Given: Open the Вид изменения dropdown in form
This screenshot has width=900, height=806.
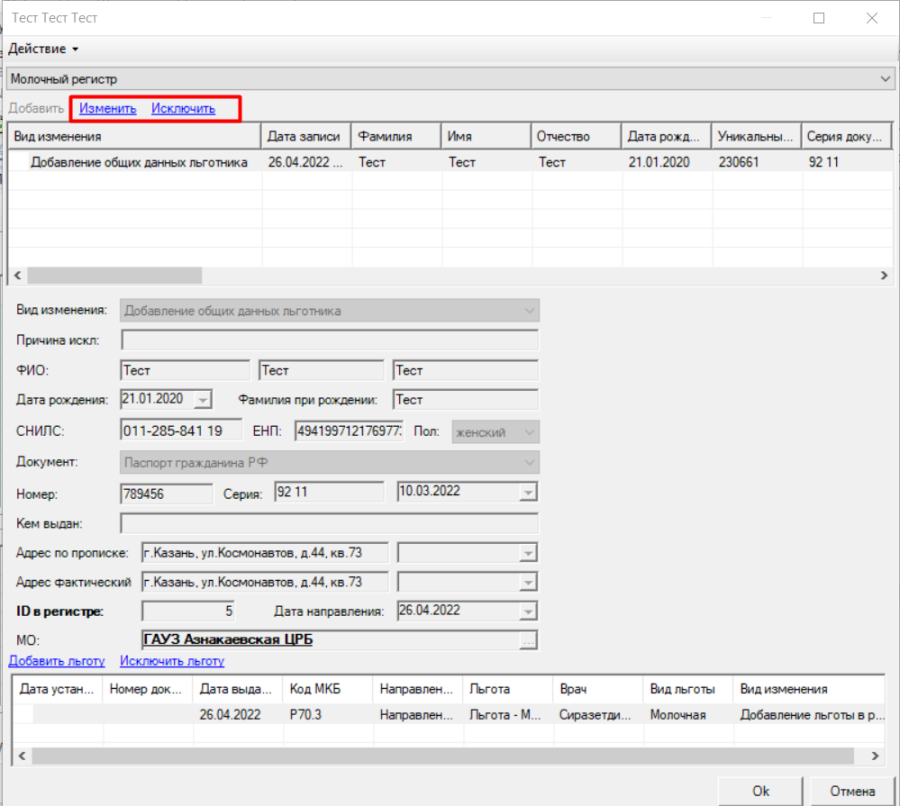Looking at the screenshot, I should click(x=529, y=311).
